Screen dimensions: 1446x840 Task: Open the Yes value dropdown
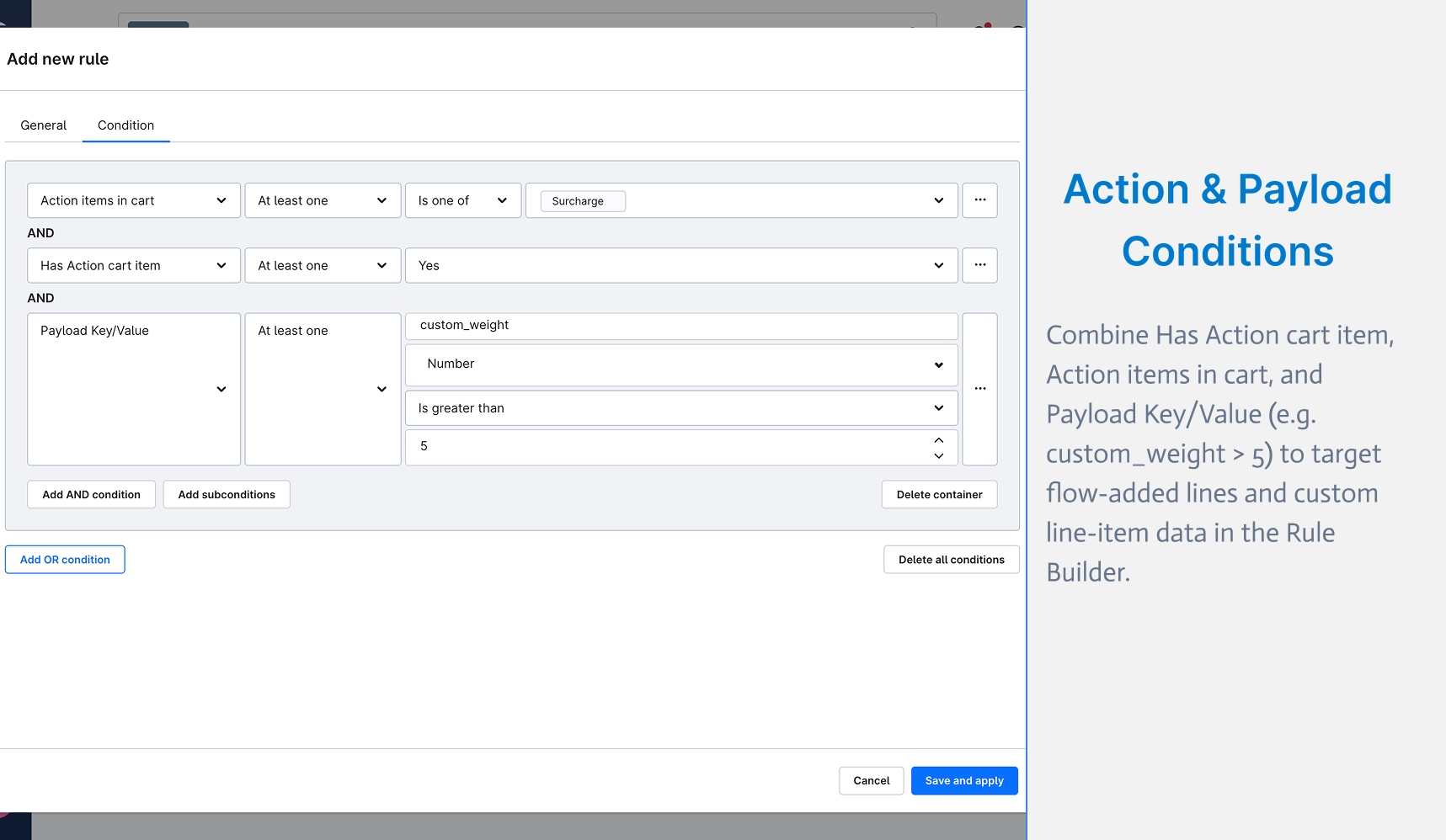point(681,265)
